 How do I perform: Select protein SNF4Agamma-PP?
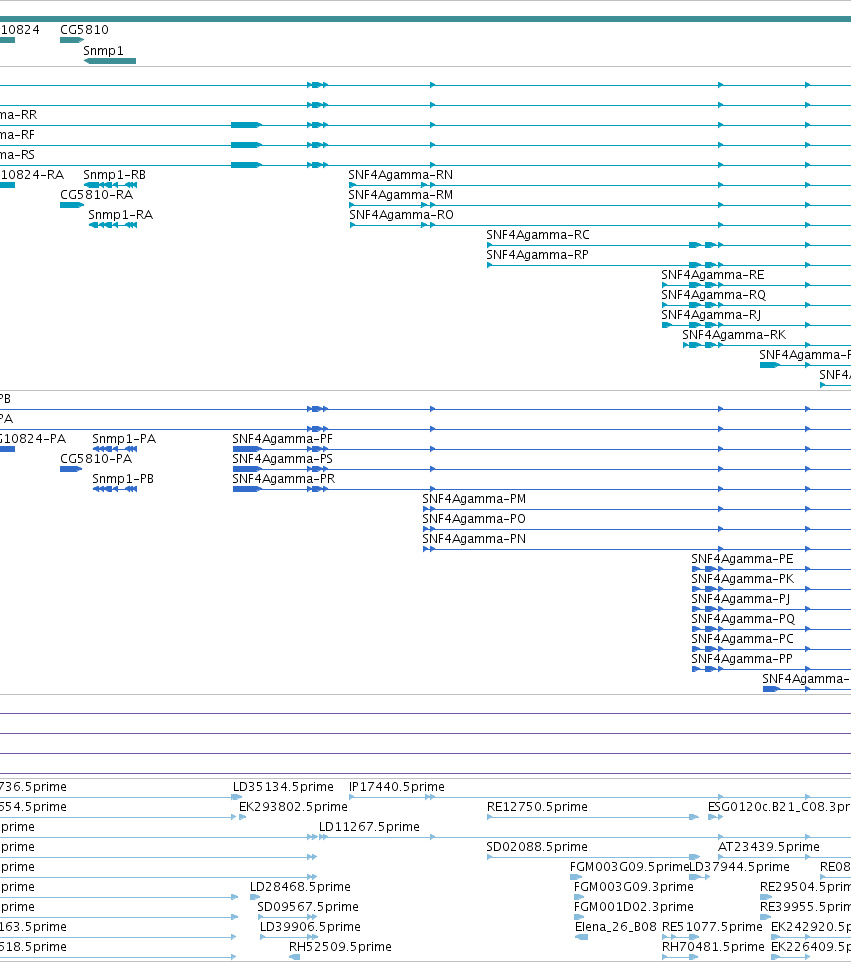pos(742,658)
